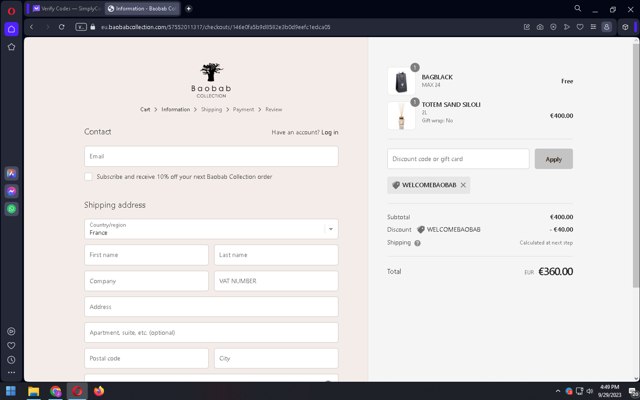Image resolution: width=640 pixels, height=400 pixels.
Task: Focus the City field
Action: pyautogui.click(x=276, y=358)
